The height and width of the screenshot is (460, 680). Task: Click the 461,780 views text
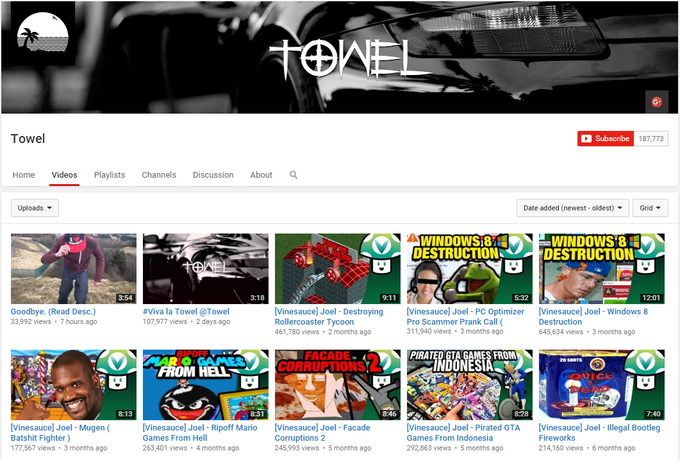pos(297,332)
